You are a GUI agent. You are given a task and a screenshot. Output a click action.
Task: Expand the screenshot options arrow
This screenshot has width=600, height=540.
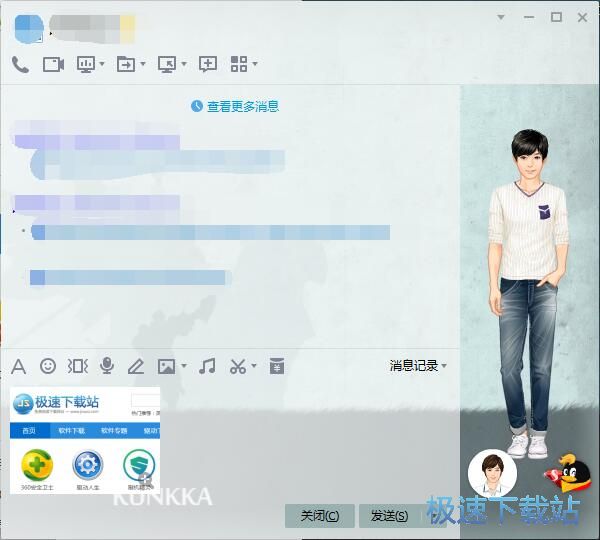(x=254, y=366)
